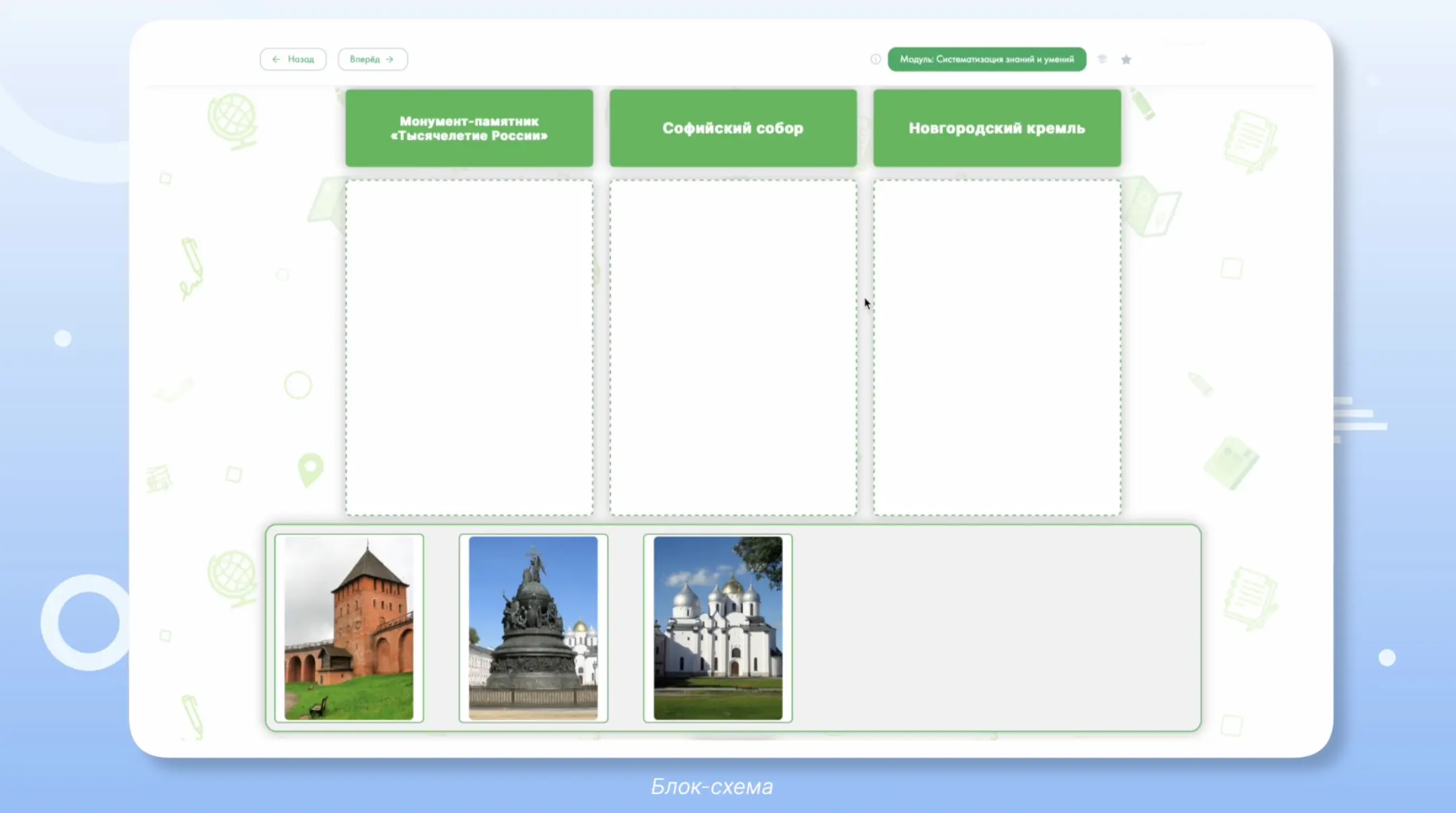Select the white cathedral with domes picture
Image resolution: width=1456 pixels, height=813 pixels.
717,628
